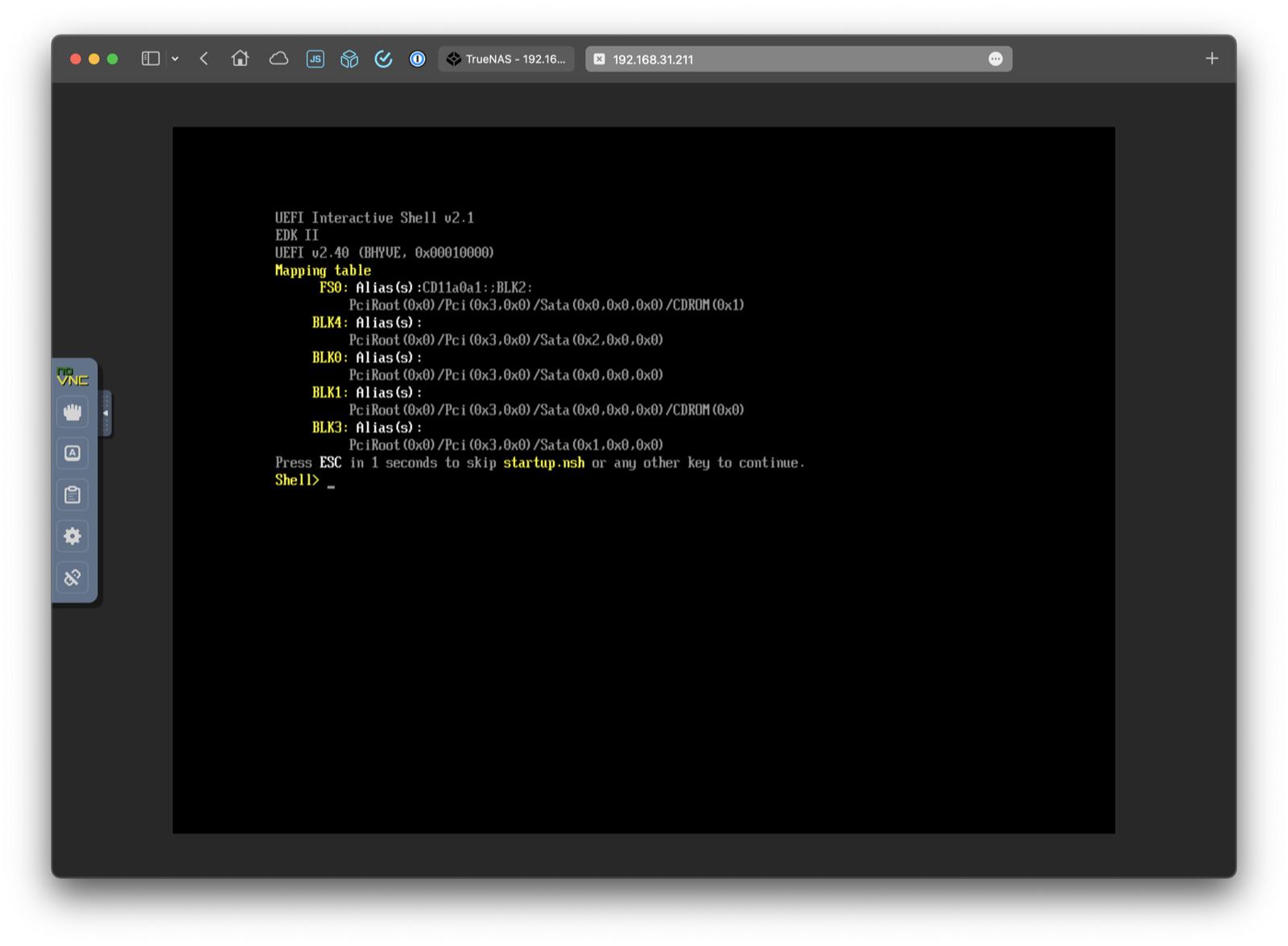Open the noVNC clipboard panel

pos(72,494)
